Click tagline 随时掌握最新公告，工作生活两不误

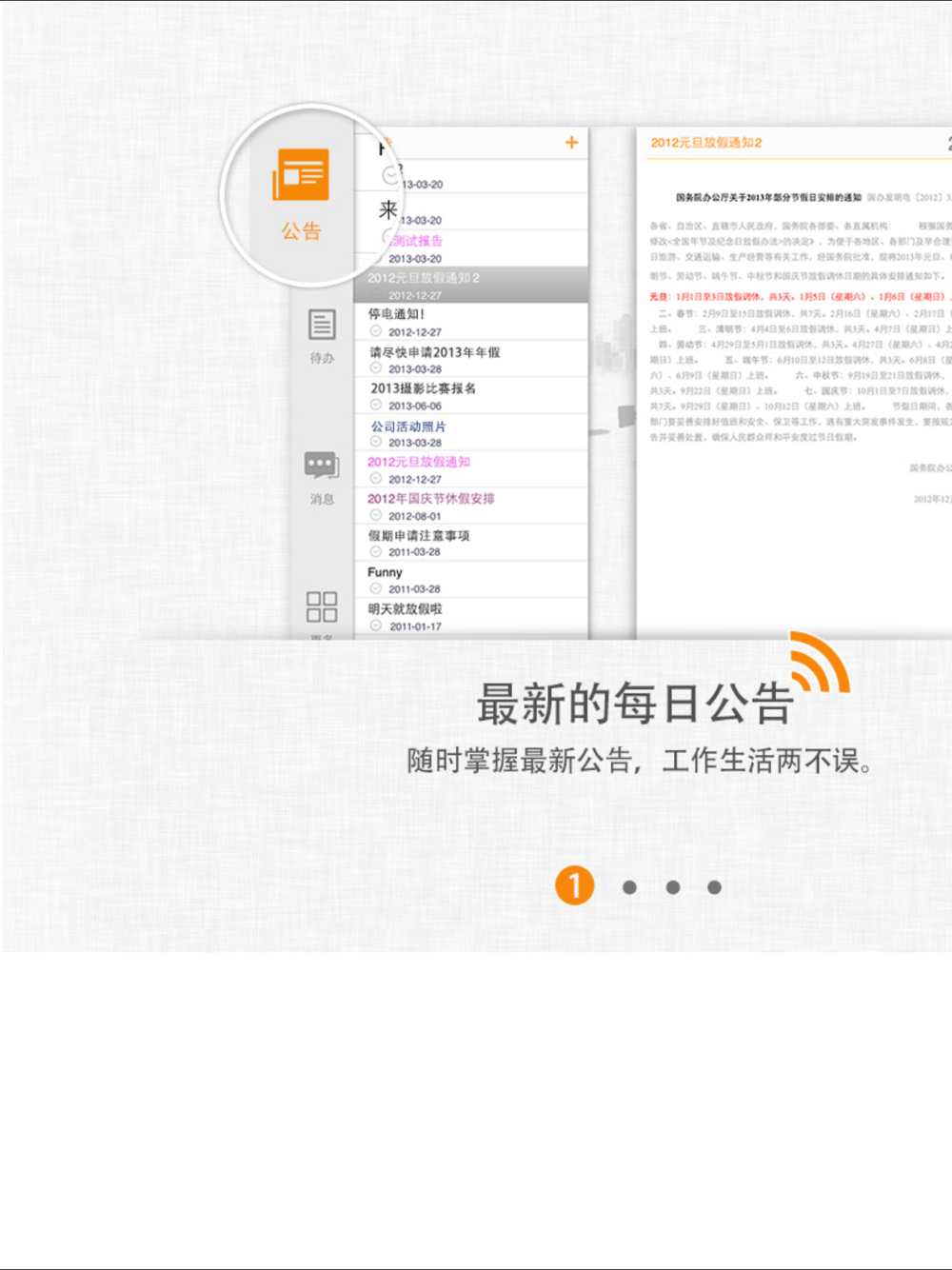pos(640,760)
